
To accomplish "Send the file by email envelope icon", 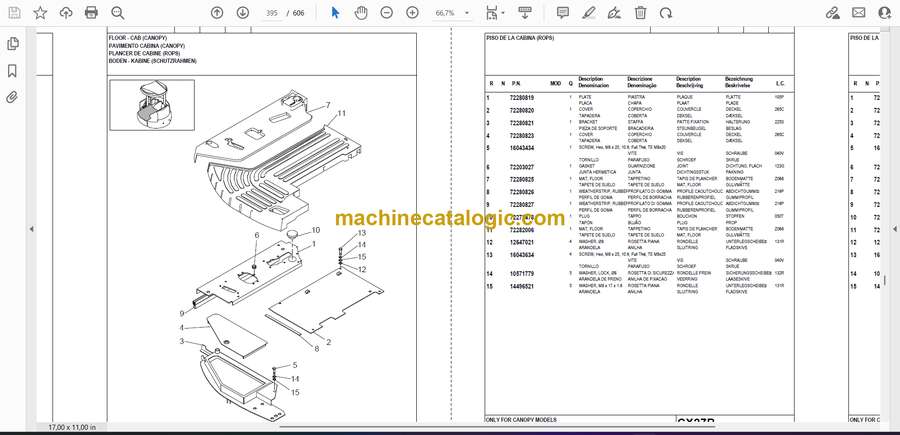I will [x=859, y=13].
